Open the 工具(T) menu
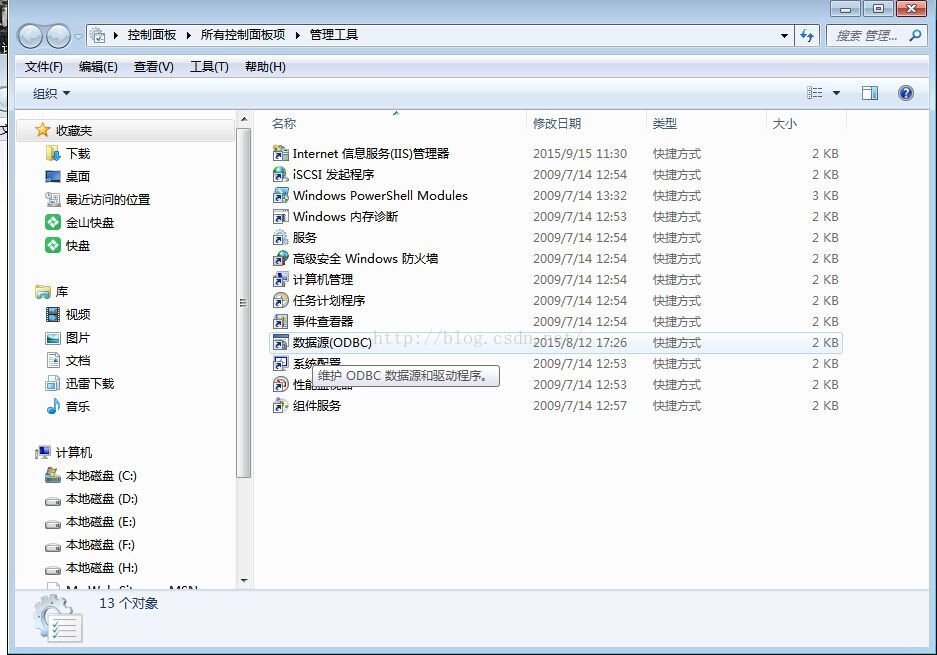 [209, 66]
